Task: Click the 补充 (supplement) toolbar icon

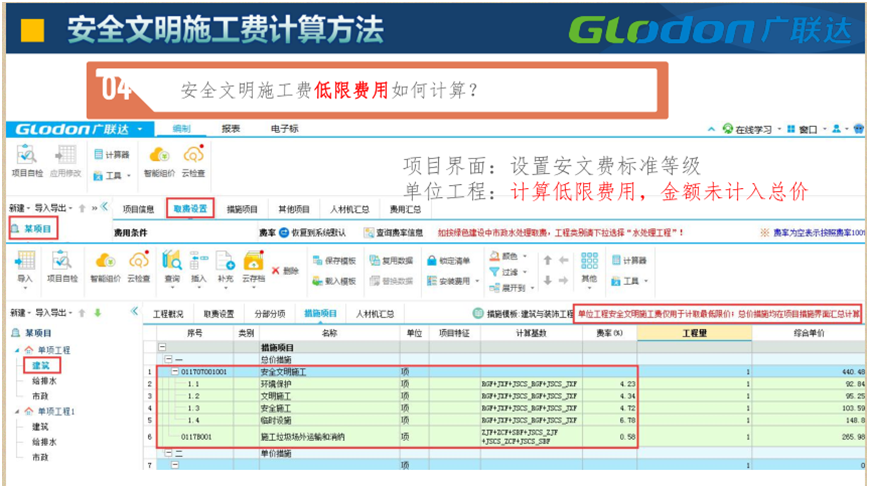Action: click(226, 262)
